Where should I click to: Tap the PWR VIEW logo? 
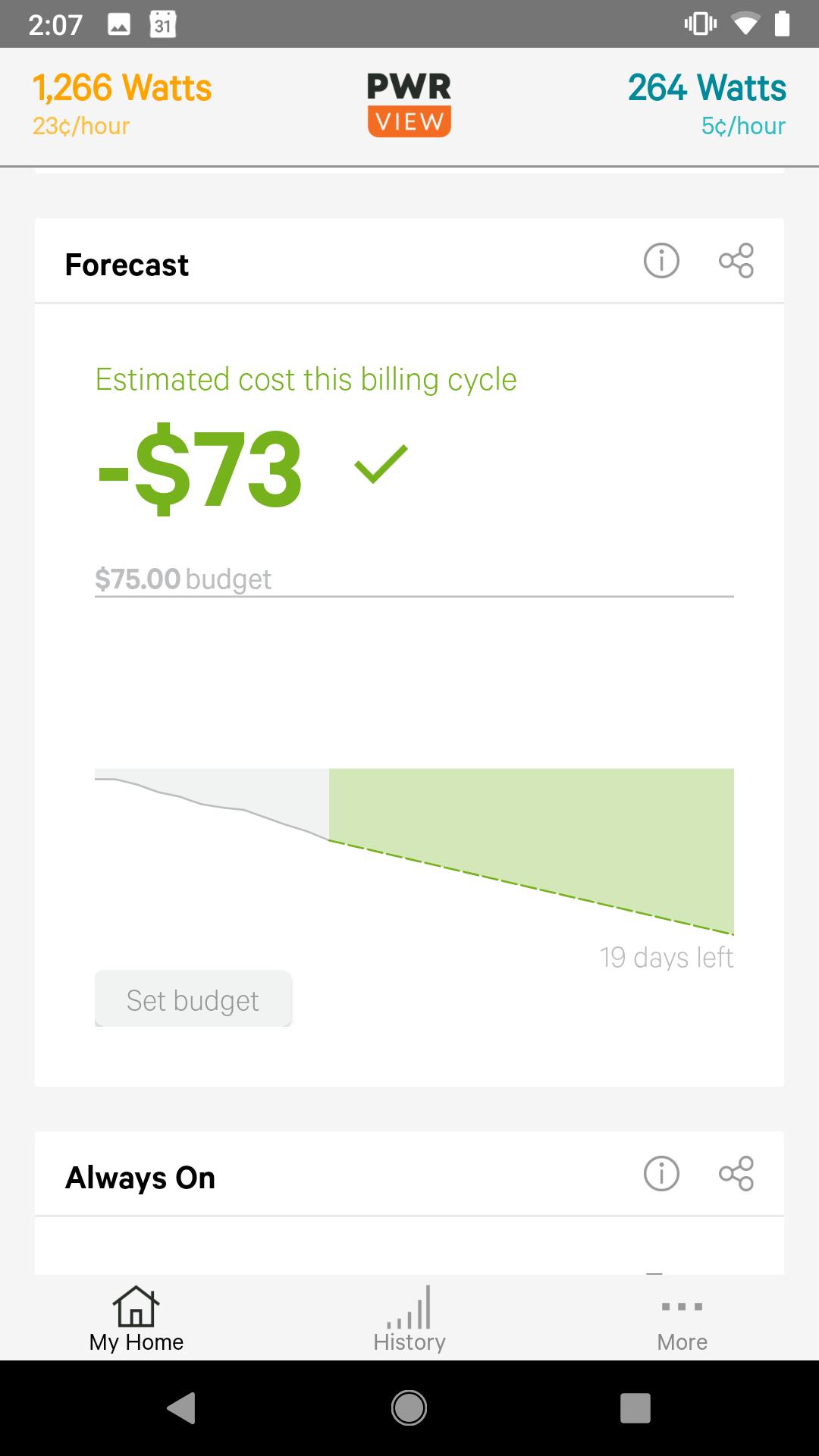click(409, 105)
